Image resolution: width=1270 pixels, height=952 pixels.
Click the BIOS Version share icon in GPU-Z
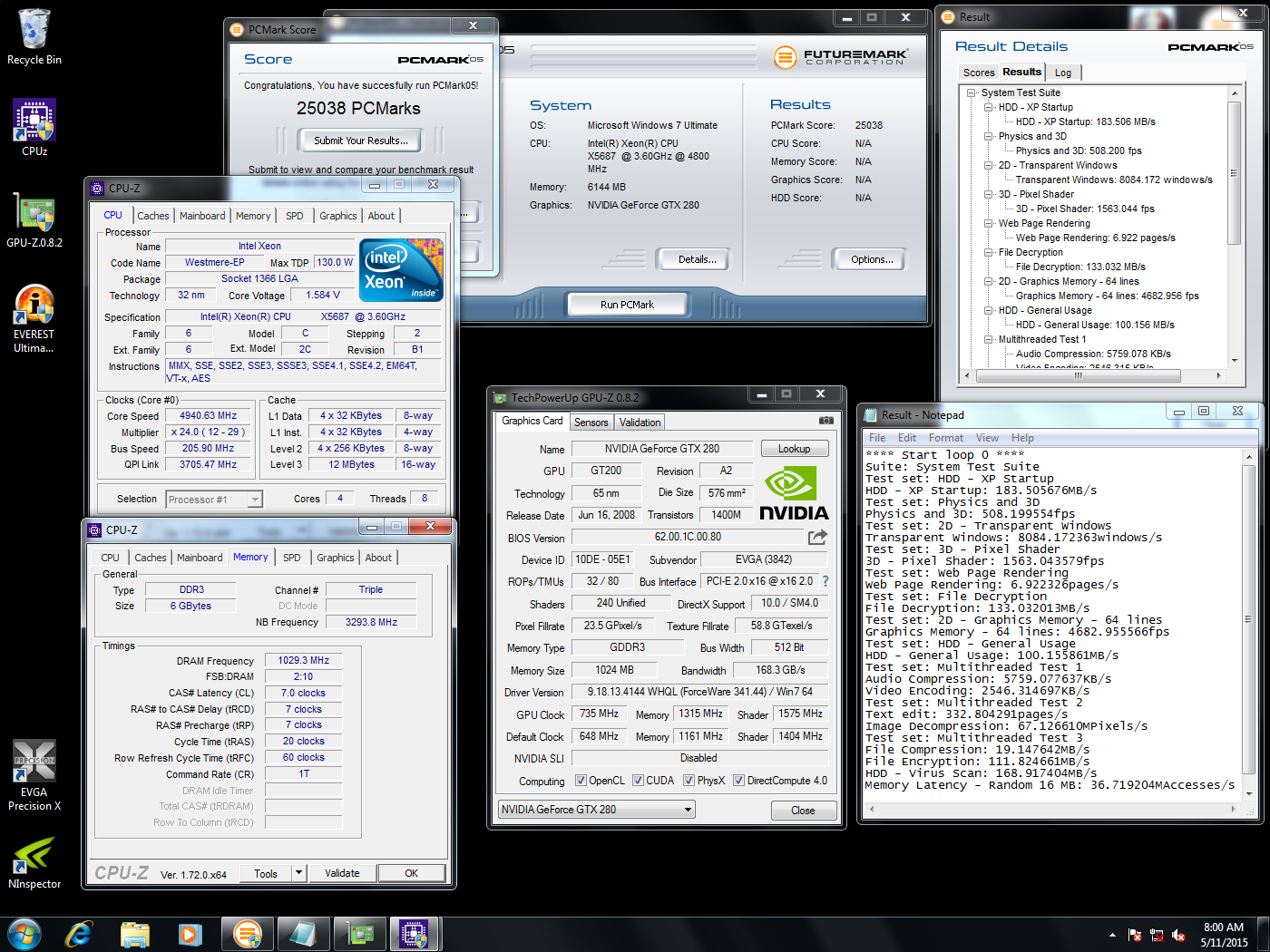(817, 537)
